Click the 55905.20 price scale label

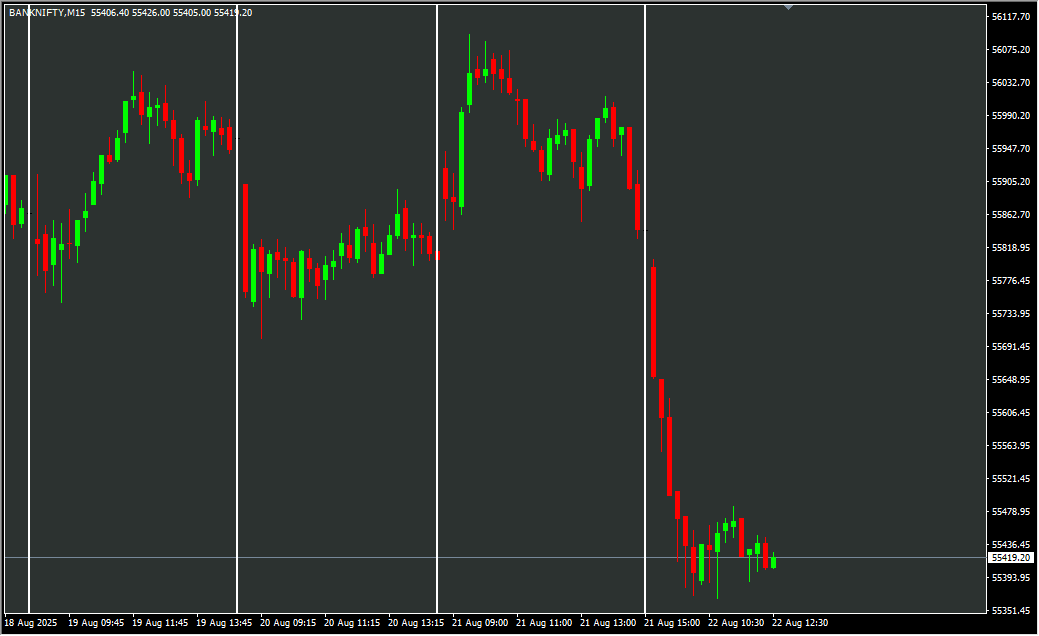[1011, 182]
